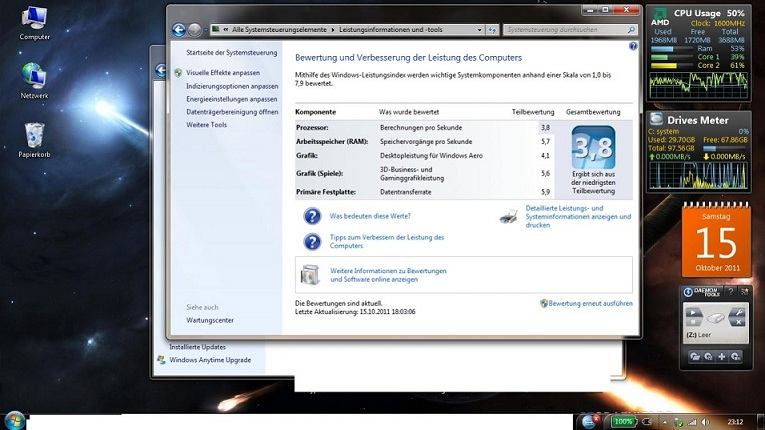Image resolution: width=765 pixels, height=430 pixels.
Task: Open Daemon Tools gadget help question mark
Action: coord(731,291)
